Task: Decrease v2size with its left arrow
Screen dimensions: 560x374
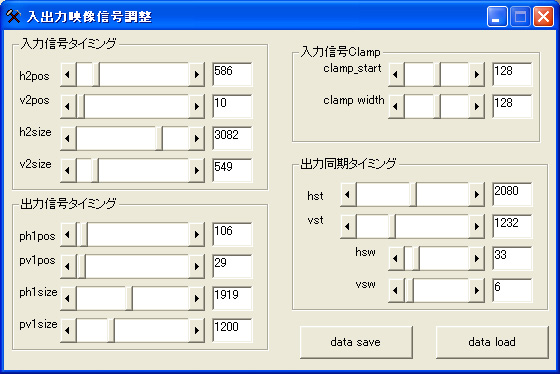Action: (68, 170)
